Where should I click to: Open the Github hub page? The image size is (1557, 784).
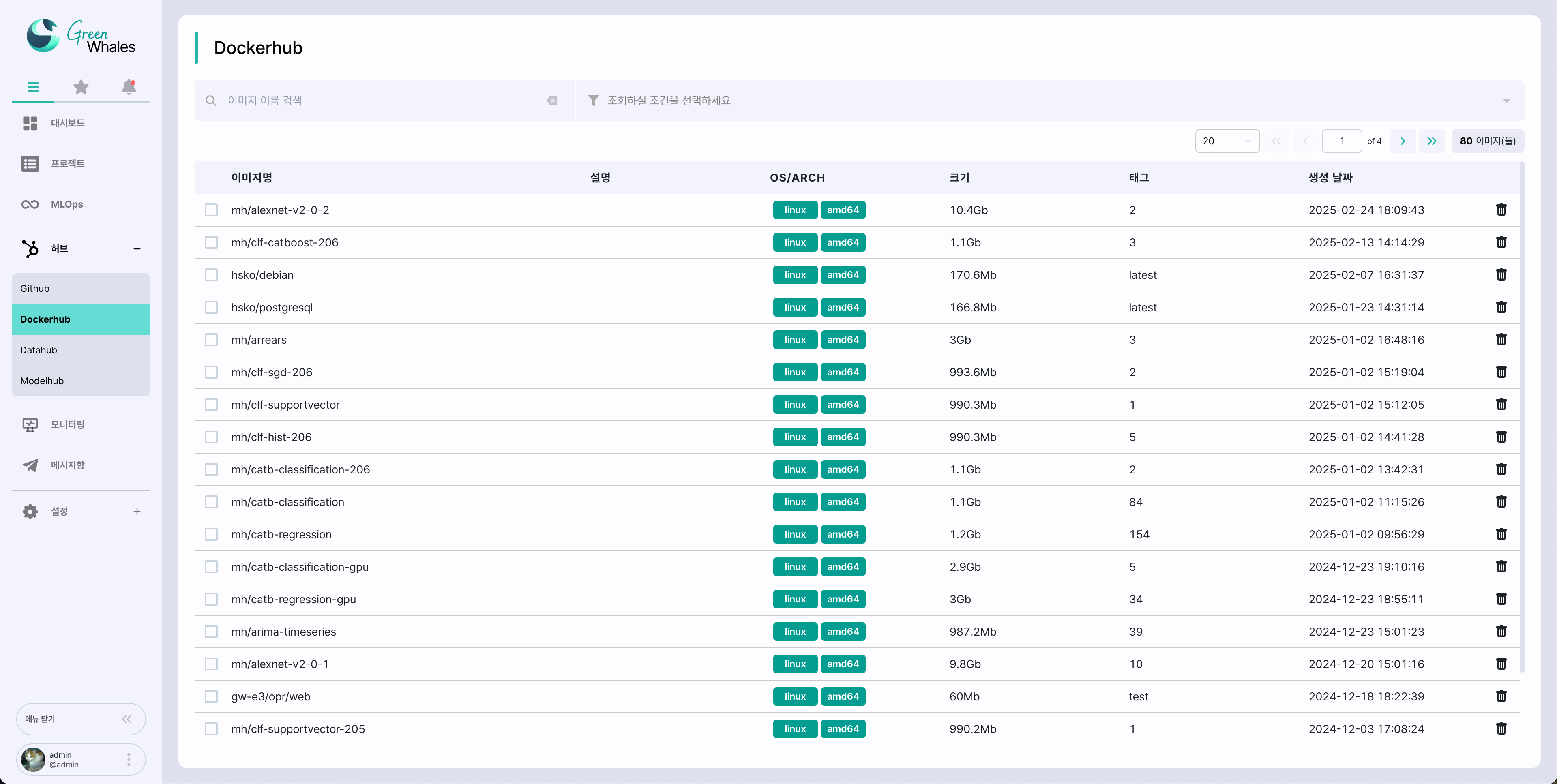(x=81, y=288)
